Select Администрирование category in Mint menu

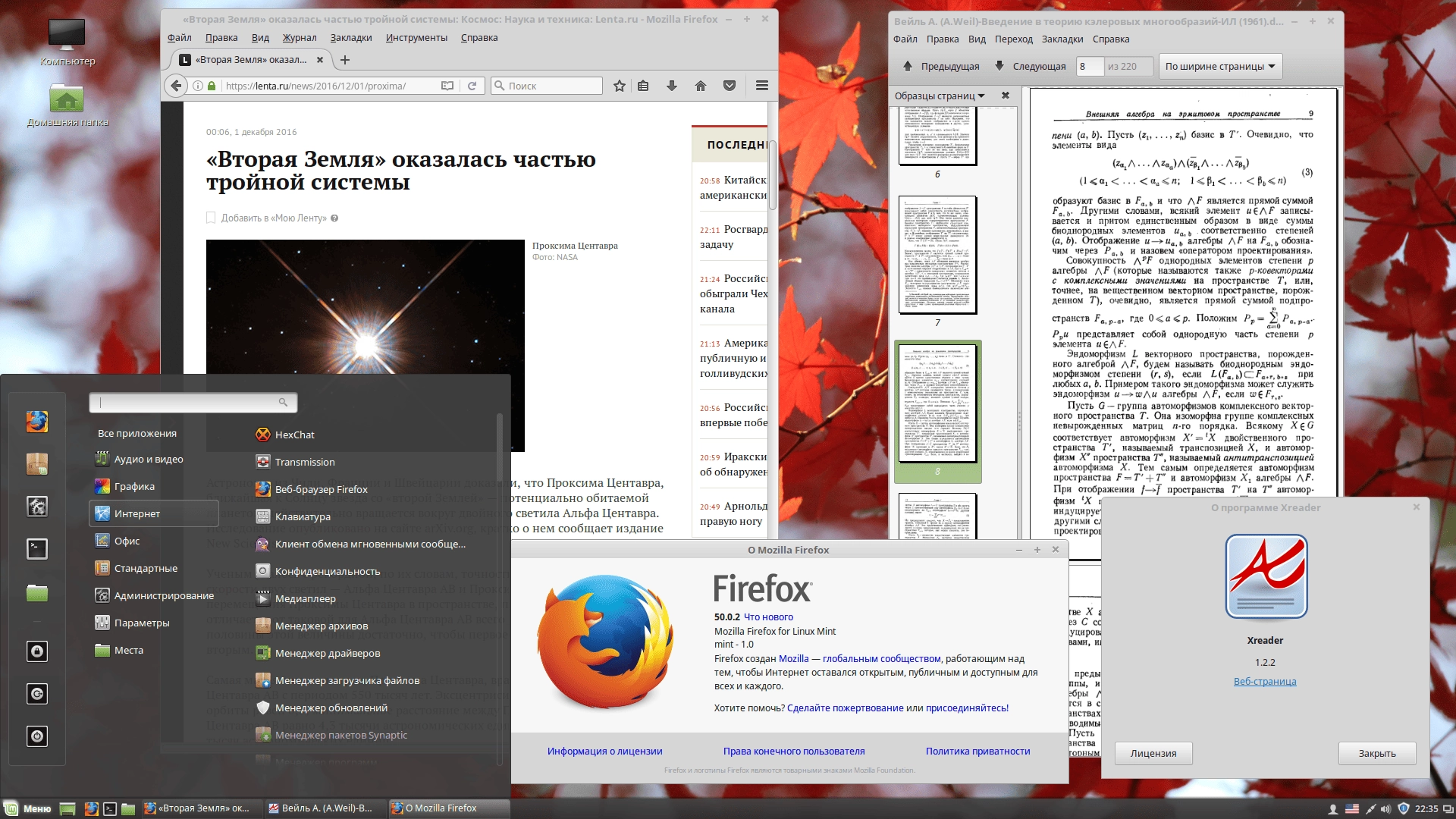(154, 595)
